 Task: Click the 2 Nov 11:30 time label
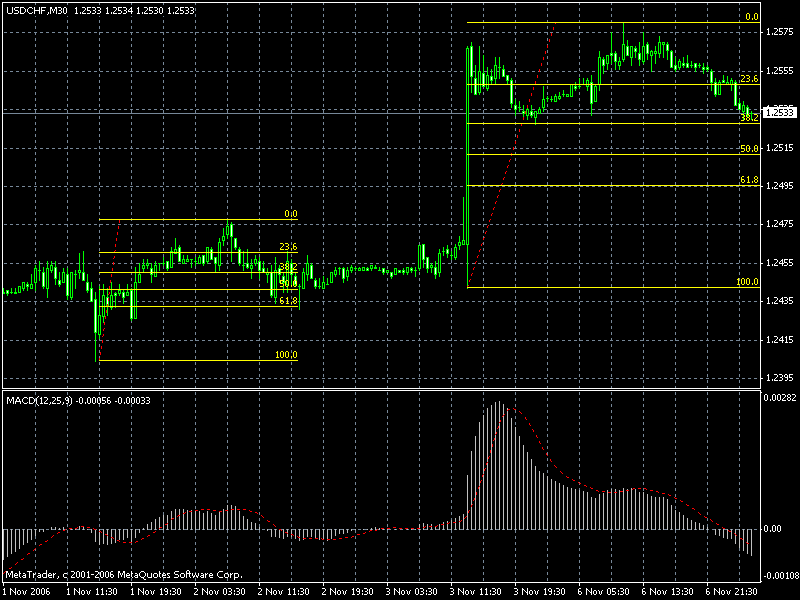click(284, 592)
